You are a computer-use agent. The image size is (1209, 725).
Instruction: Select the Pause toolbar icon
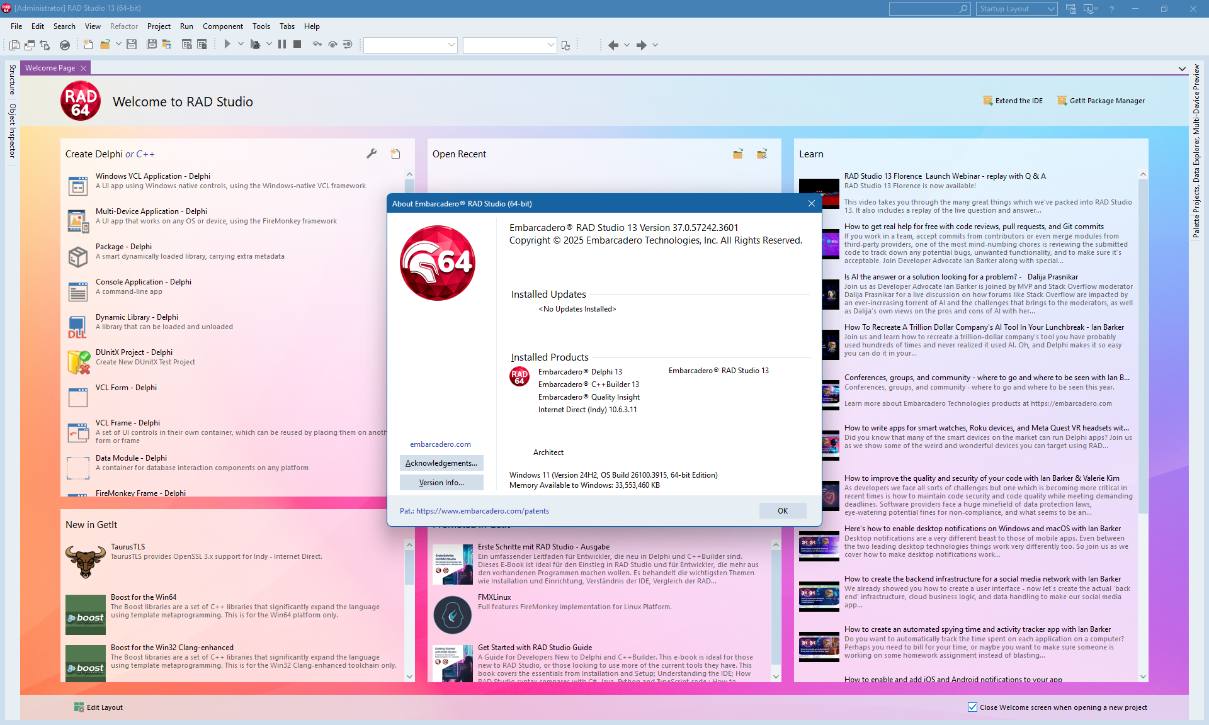pyautogui.click(x=281, y=44)
